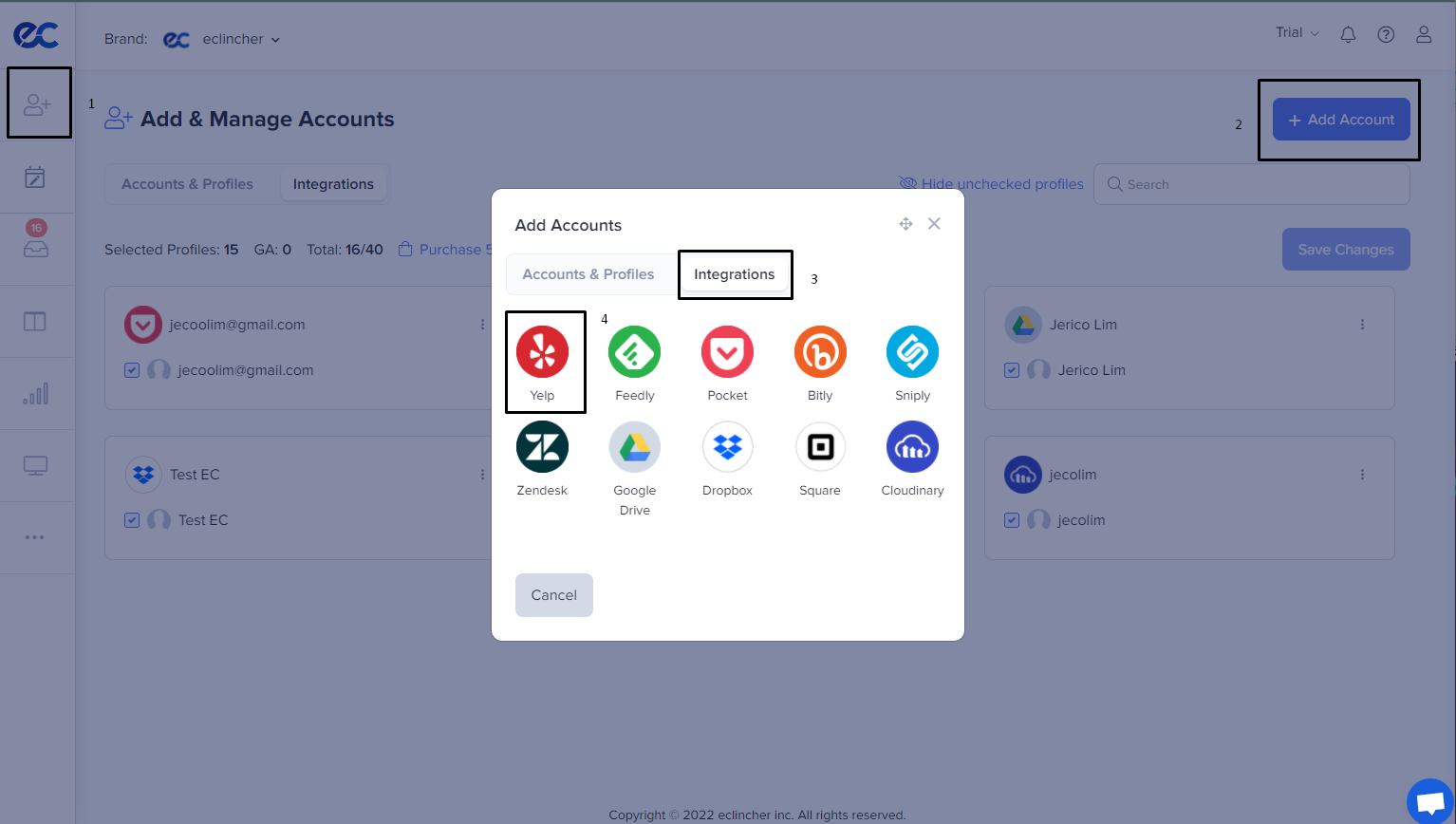Image resolution: width=1456 pixels, height=824 pixels.
Task: Toggle the jecolim profile checkbox
Action: point(1012,520)
